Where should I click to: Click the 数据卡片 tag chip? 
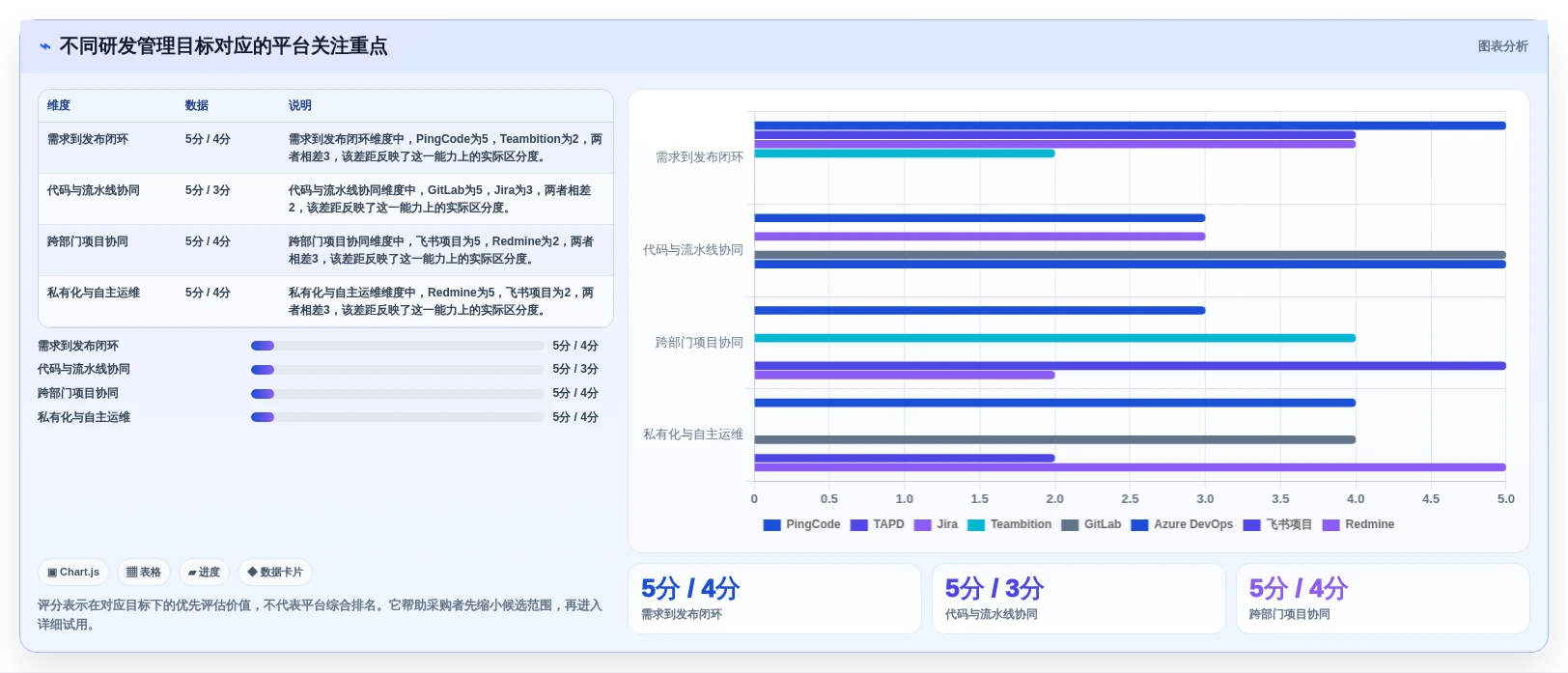[275, 573]
